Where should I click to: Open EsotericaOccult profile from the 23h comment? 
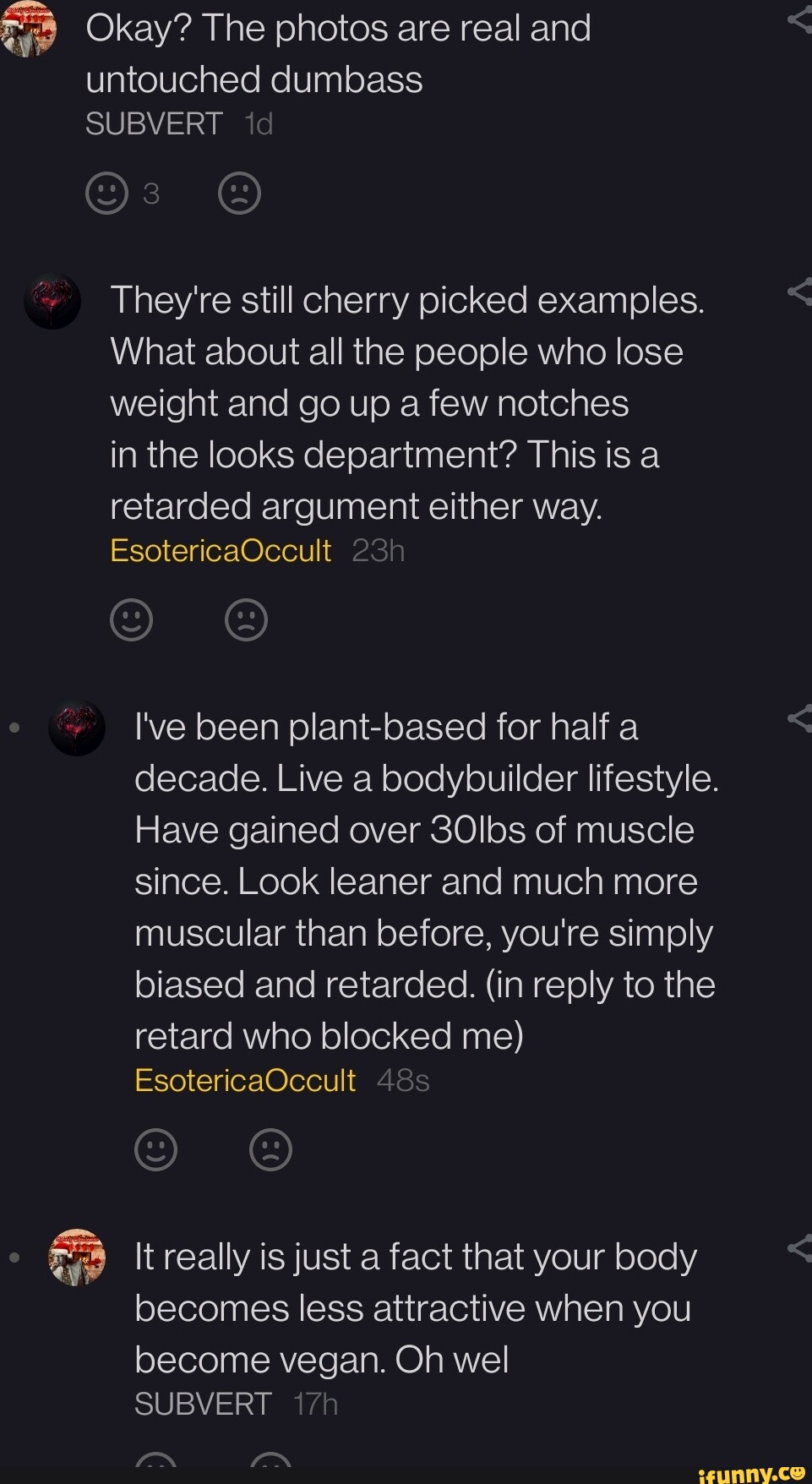[221, 551]
